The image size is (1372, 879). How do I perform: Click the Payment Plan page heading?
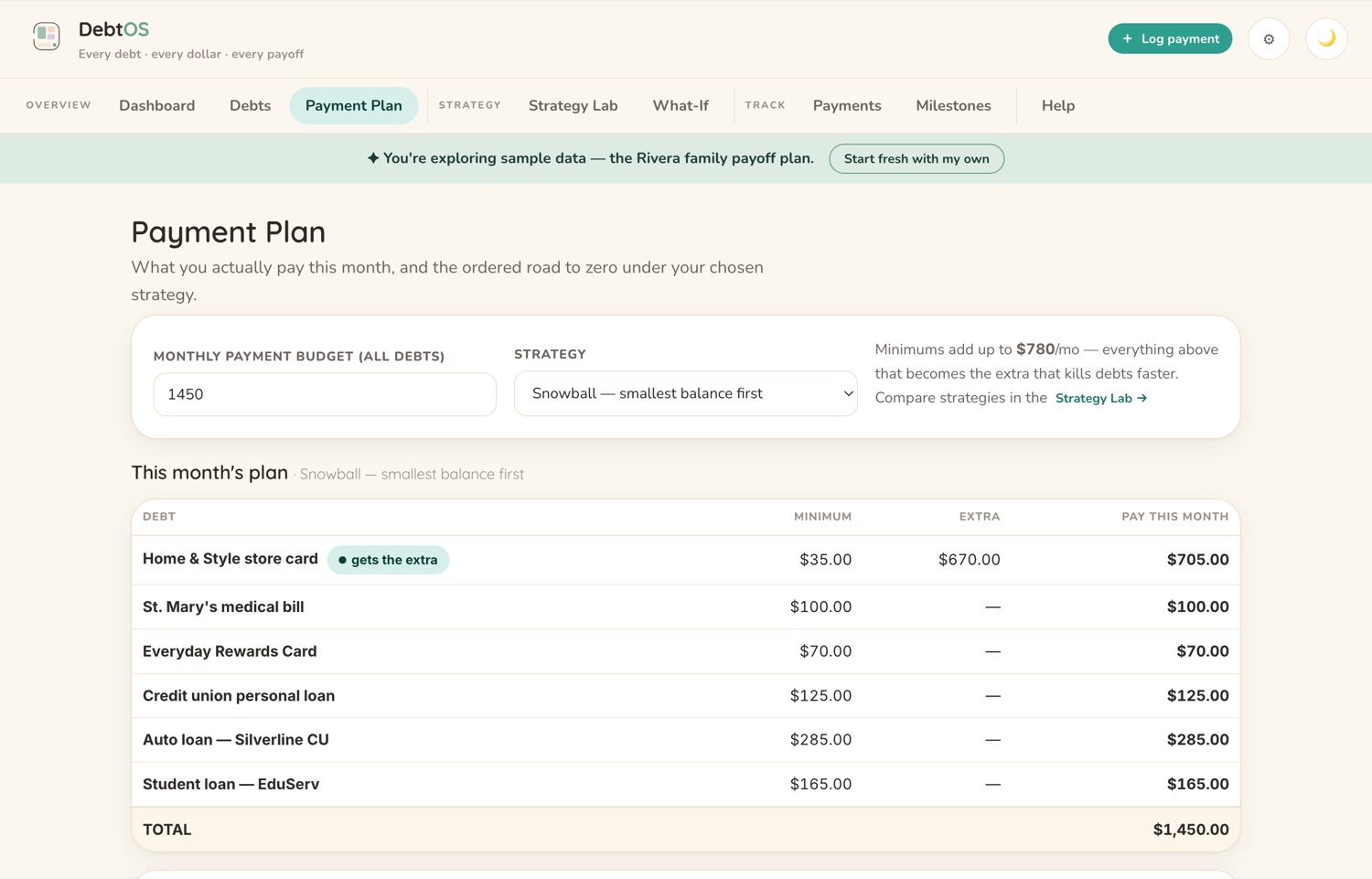click(229, 232)
